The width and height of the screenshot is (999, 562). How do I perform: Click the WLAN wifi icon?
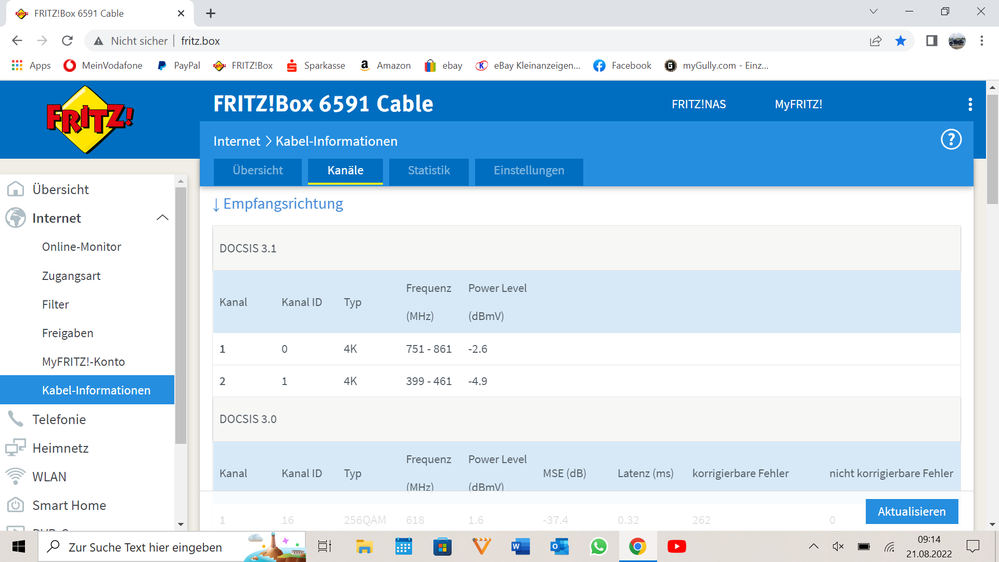15,476
